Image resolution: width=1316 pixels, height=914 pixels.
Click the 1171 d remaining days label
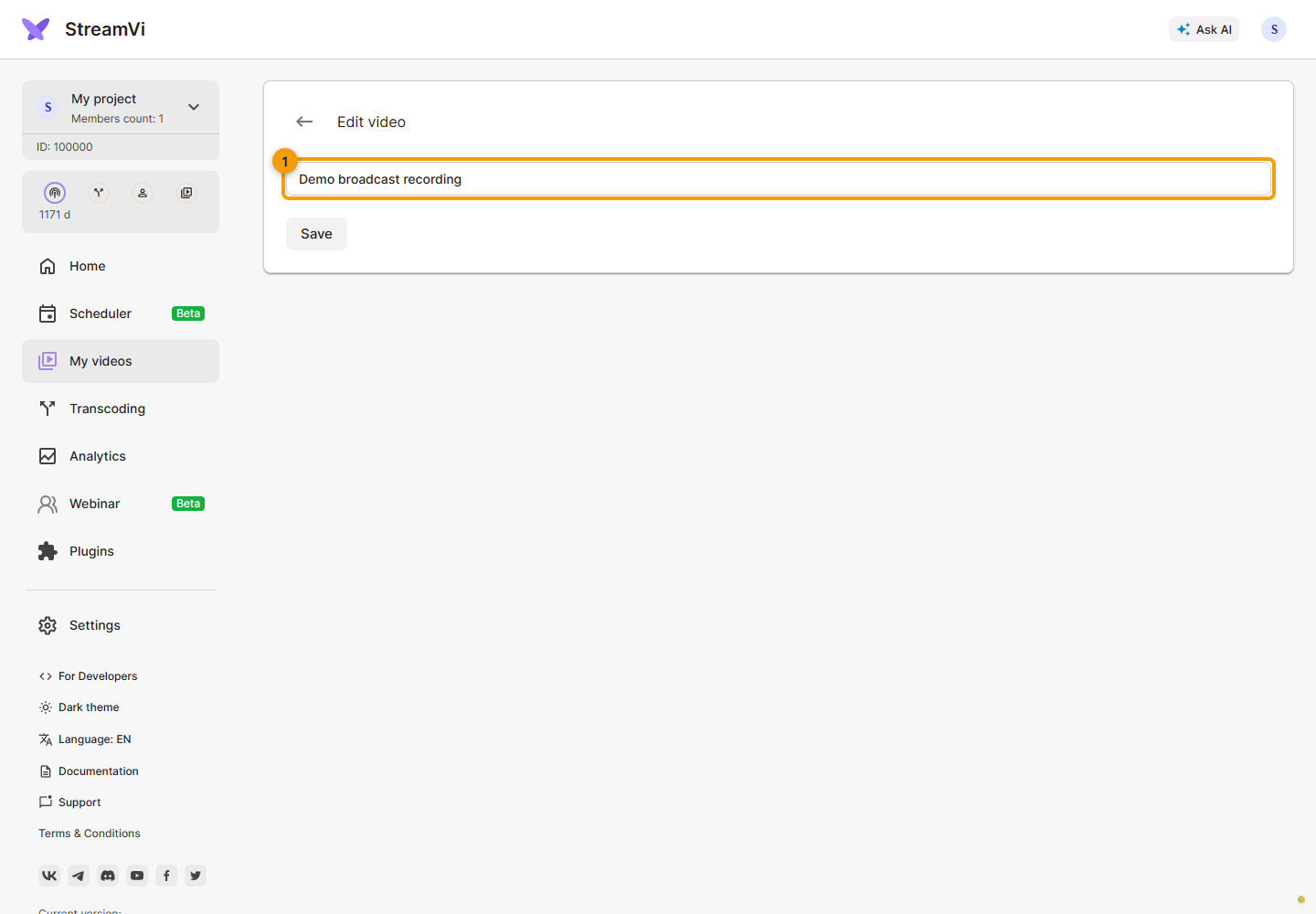[55, 215]
